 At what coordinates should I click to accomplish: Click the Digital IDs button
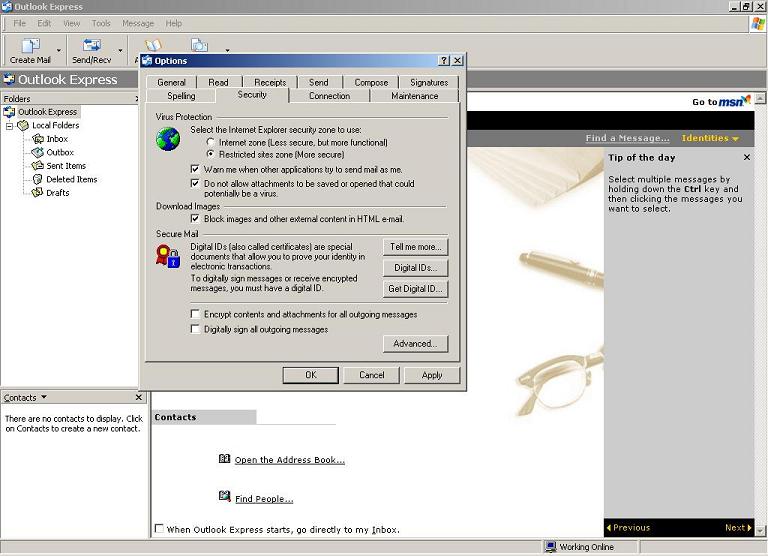coord(415,268)
